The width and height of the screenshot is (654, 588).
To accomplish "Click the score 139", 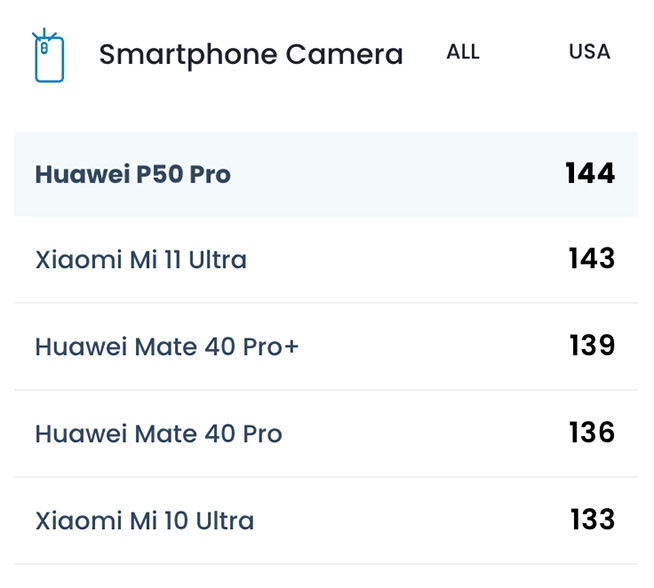I will (591, 346).
